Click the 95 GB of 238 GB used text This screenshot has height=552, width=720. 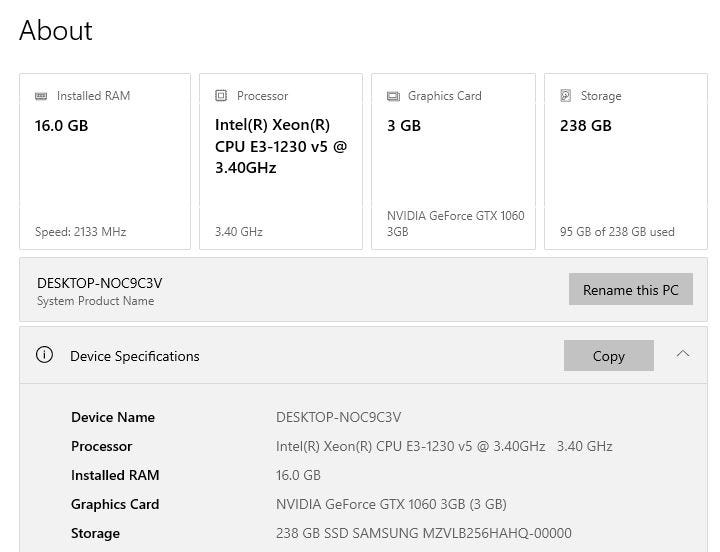pyautogui.click(x=617, y=232)
